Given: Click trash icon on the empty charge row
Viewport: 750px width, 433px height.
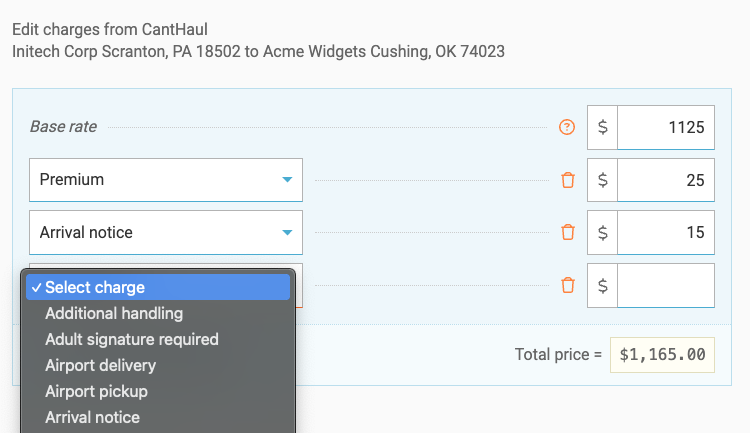Looking at the screenshot, I should click(568, 285).
